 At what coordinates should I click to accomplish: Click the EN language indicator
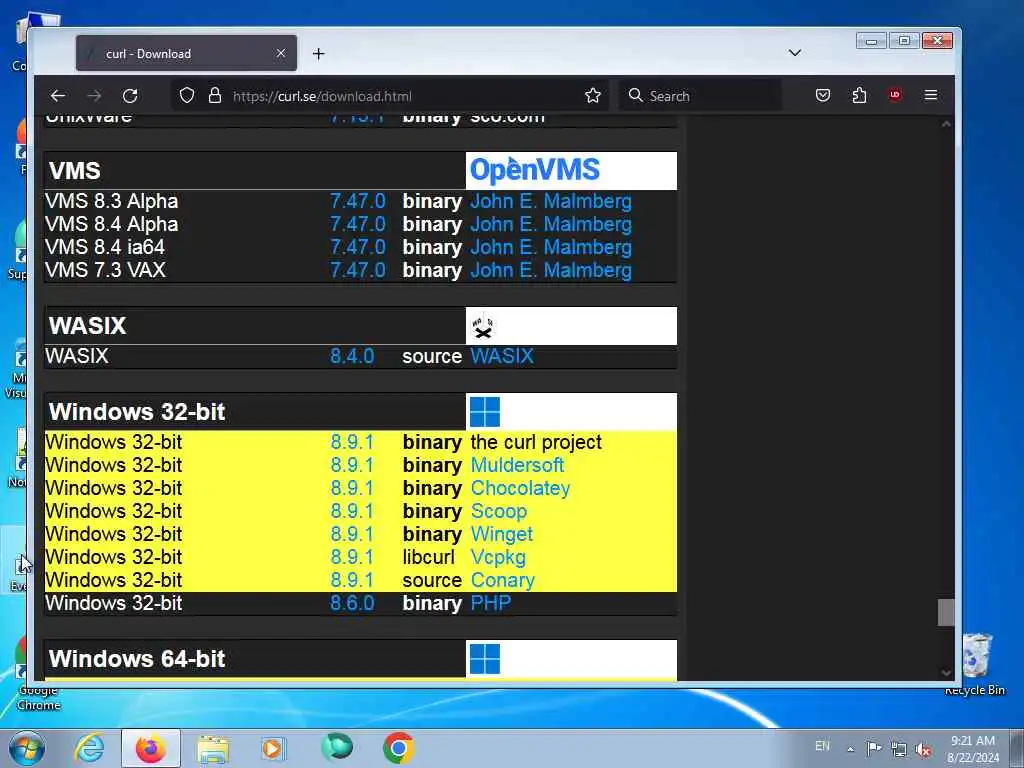coord(822,746)
